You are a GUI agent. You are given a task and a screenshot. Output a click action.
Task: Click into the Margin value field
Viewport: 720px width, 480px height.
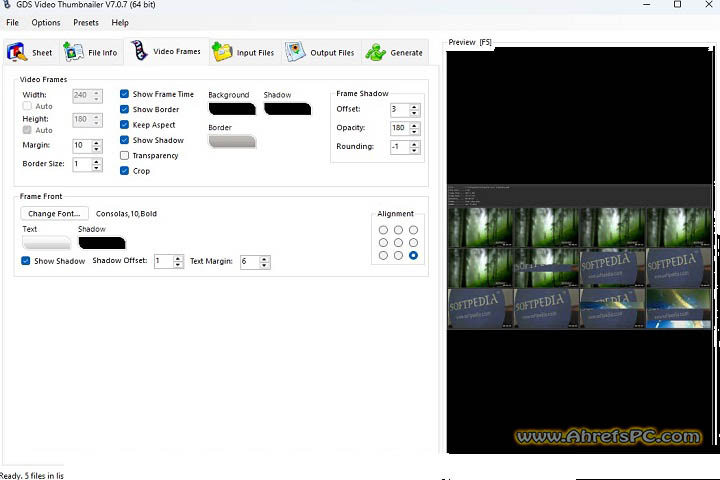pyautogui.click(x=82, y=146)
